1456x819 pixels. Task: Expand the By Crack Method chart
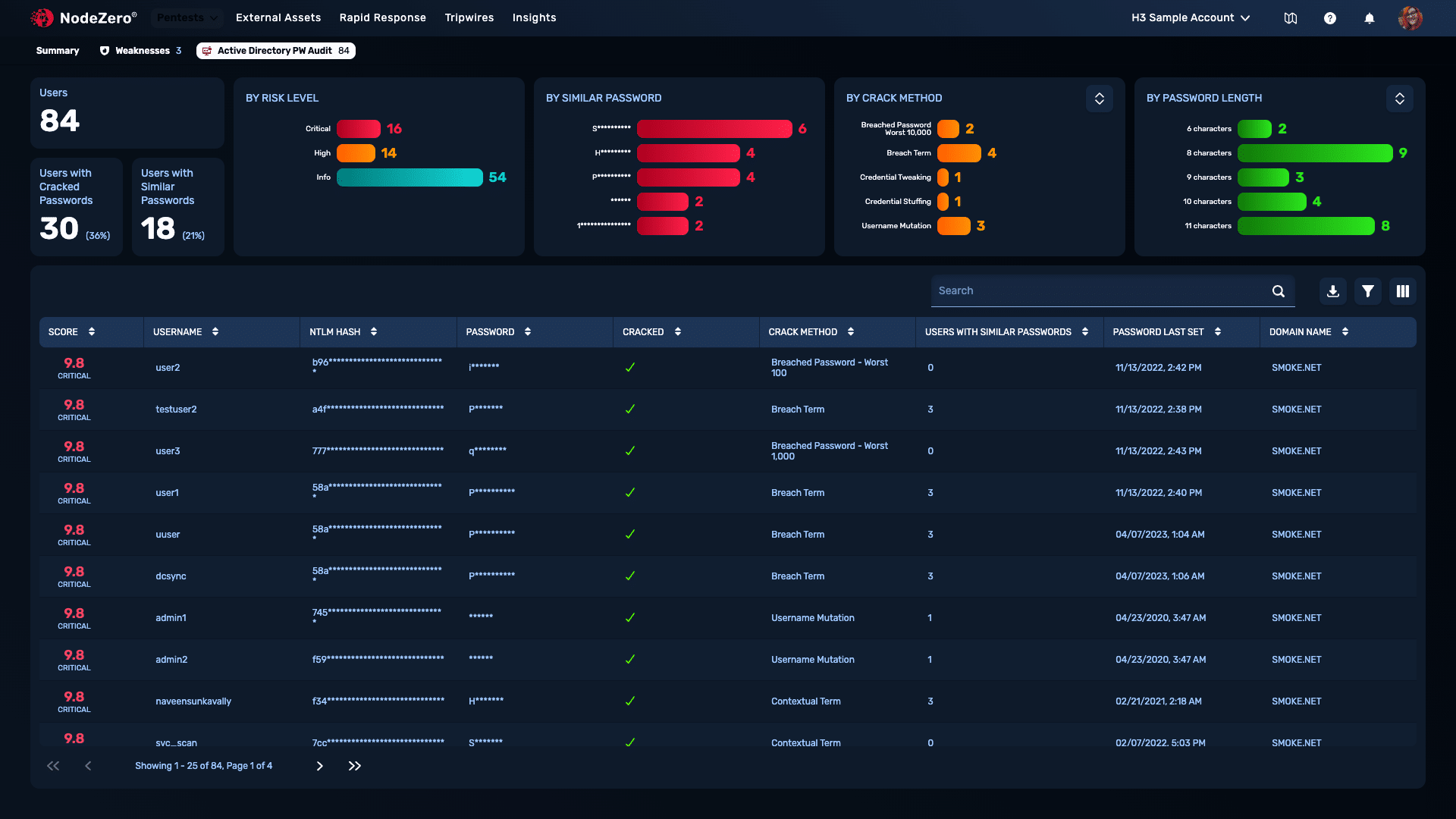click(x=1100, y=99)
